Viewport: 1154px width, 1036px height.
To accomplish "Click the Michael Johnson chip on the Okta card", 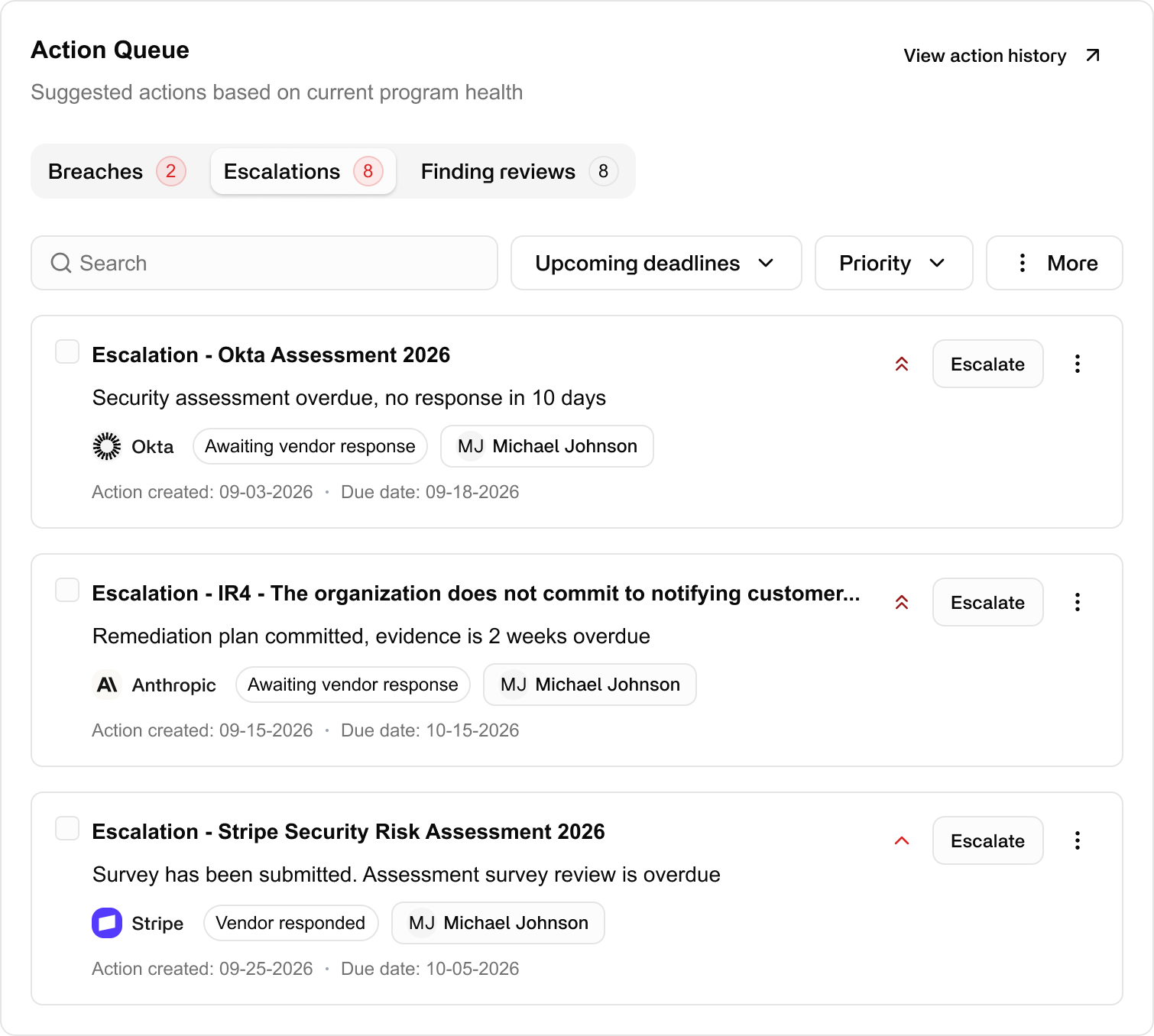I will [547, 446].
